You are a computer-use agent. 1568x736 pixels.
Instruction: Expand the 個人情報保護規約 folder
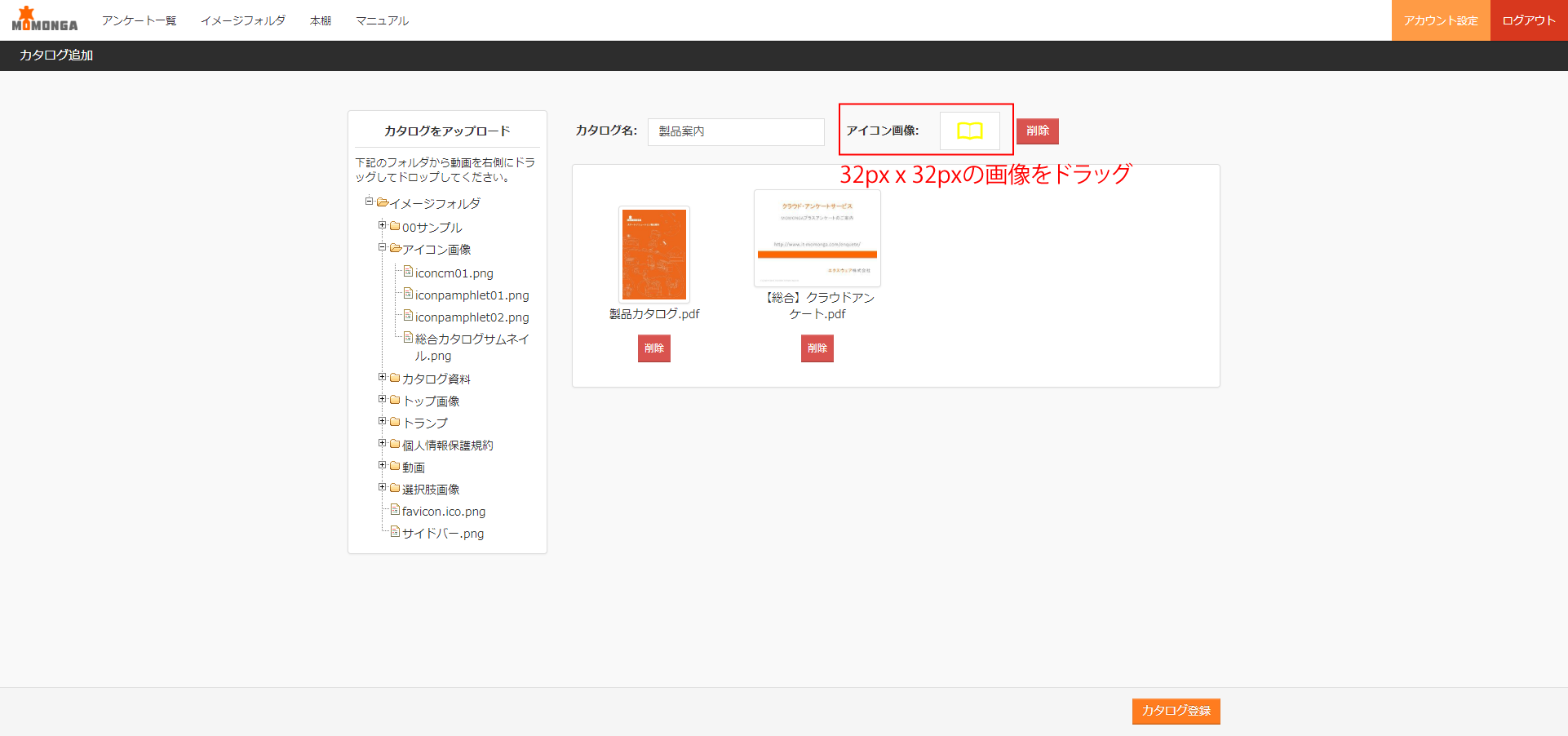click(382, 442)
